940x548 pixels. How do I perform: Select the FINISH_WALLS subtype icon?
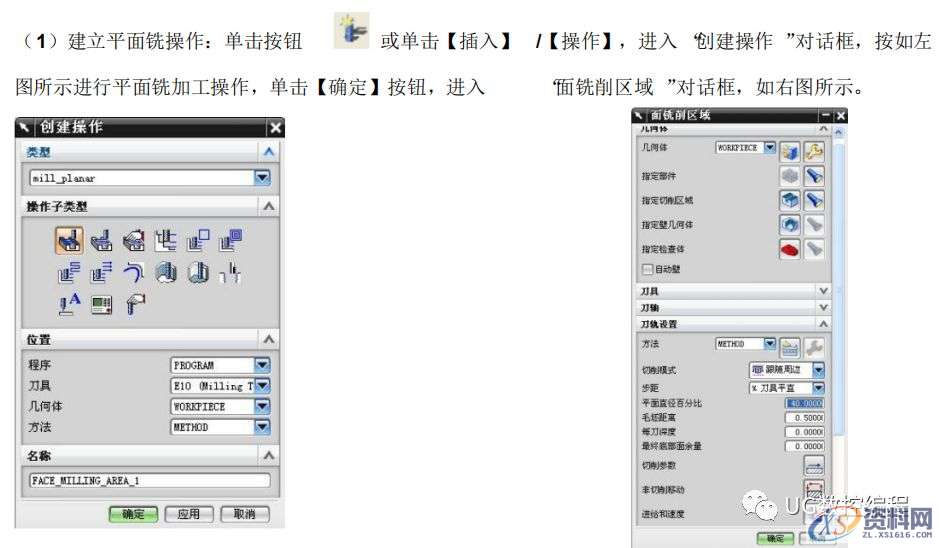pos(166,273)
